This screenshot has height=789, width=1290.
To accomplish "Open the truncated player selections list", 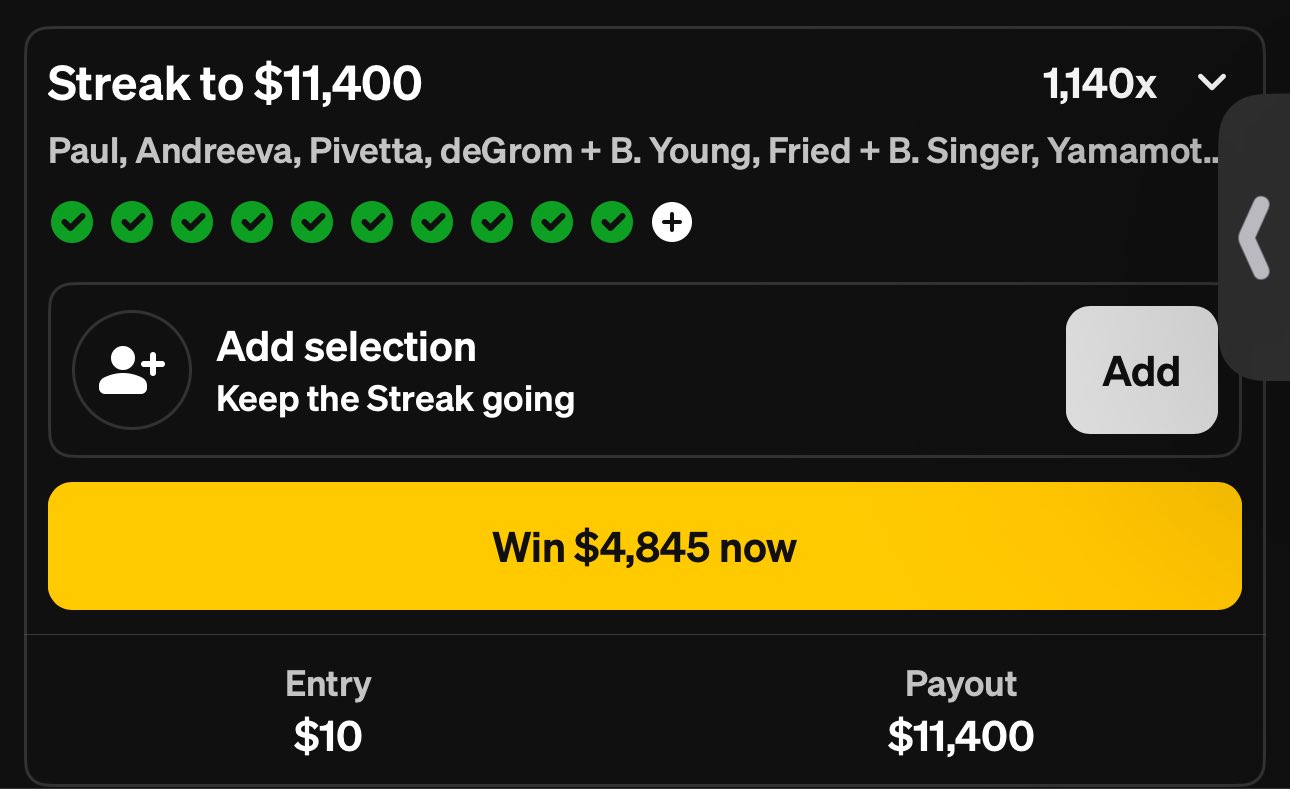I will tap(633, 152).
